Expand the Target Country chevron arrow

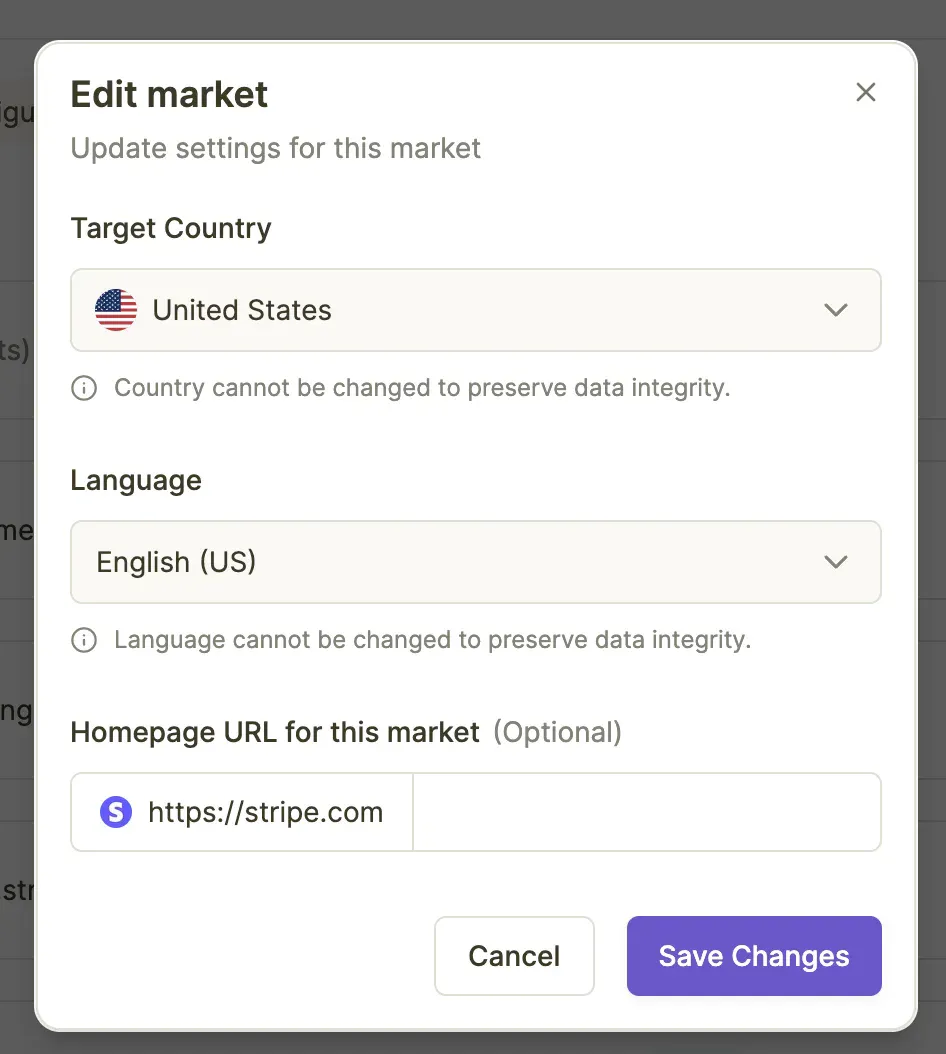(x=835, y=310)
